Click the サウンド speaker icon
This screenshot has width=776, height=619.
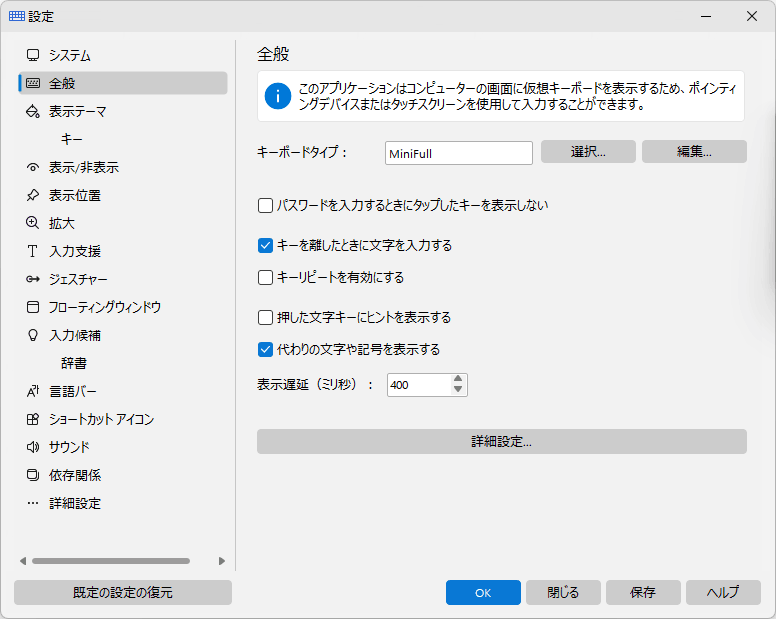33,447
